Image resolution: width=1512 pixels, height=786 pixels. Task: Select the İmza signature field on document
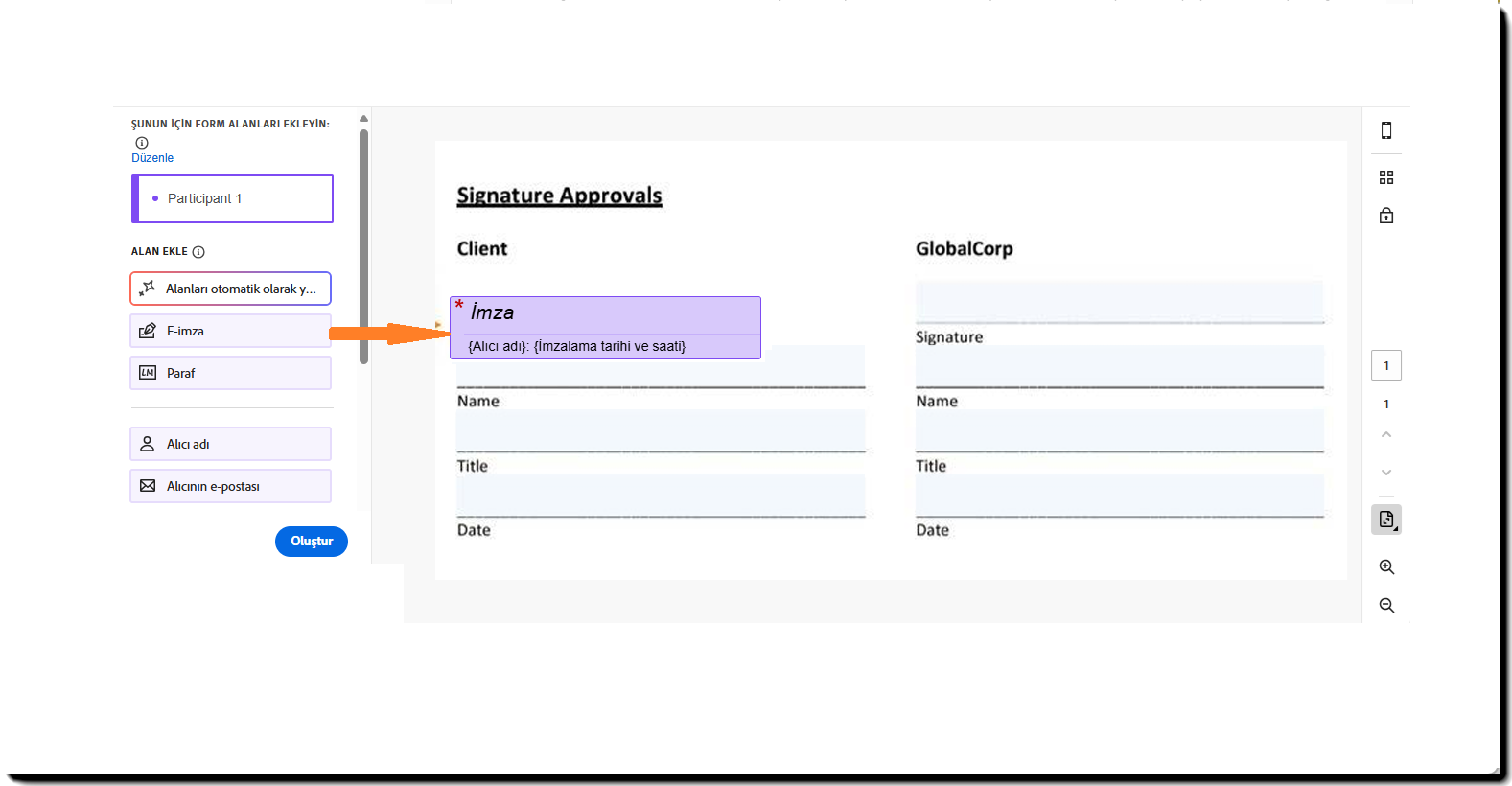[x=605, y=327]
